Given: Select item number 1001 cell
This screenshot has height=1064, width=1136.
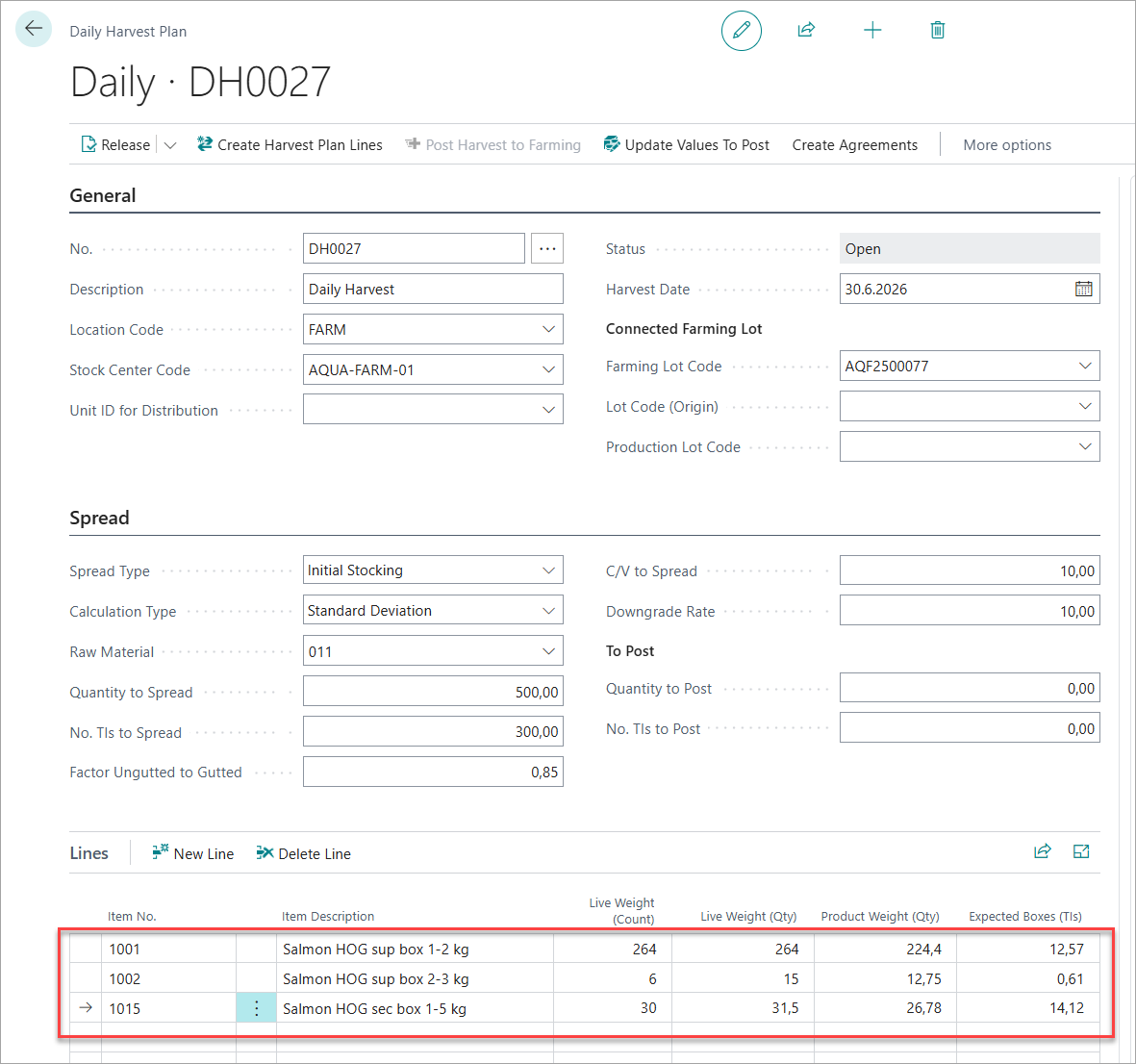Looking at the screenshot, I should click(x=168, y=949).
